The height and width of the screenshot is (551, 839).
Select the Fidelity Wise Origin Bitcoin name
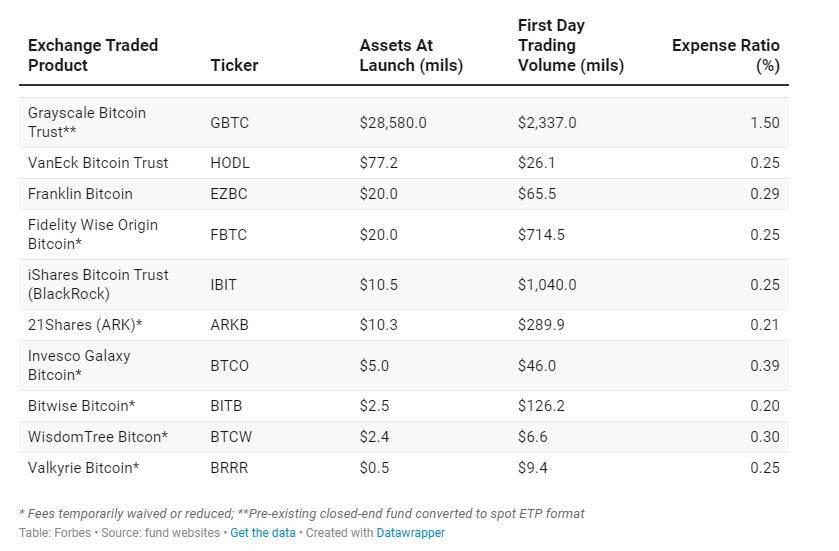(93, 234)
